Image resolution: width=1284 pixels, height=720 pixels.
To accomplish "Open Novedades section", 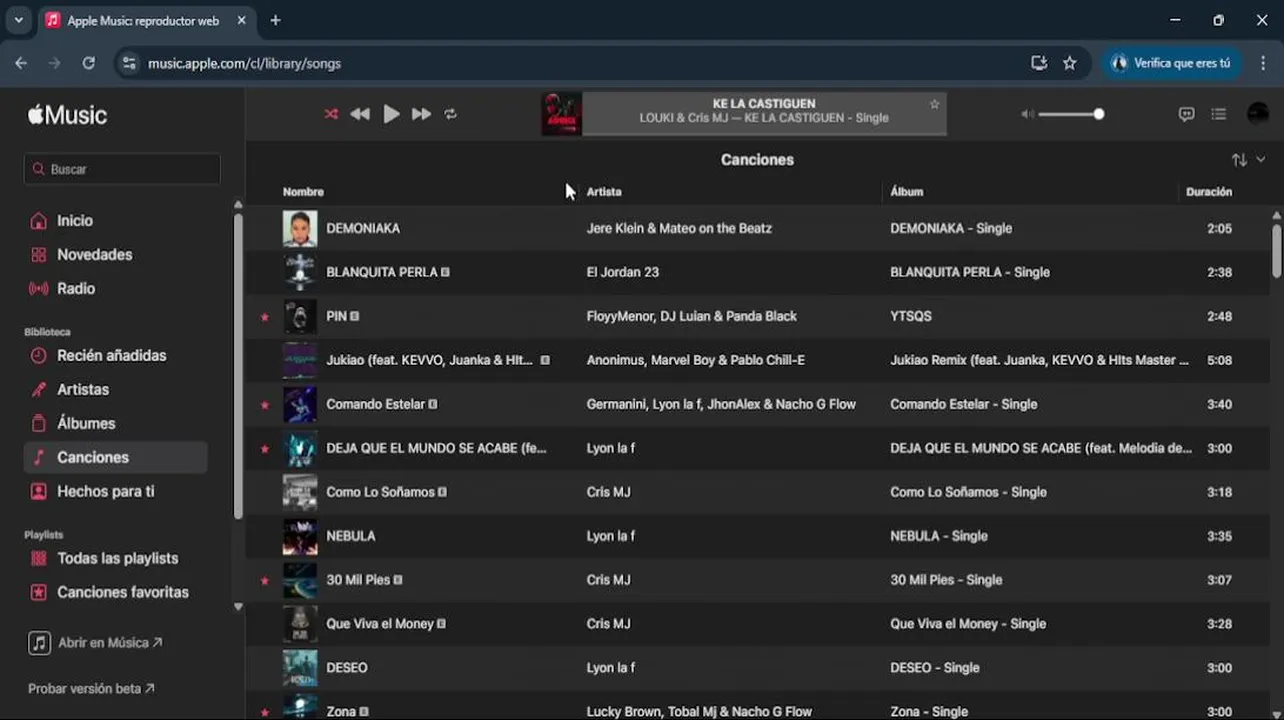I will [94, 255].
